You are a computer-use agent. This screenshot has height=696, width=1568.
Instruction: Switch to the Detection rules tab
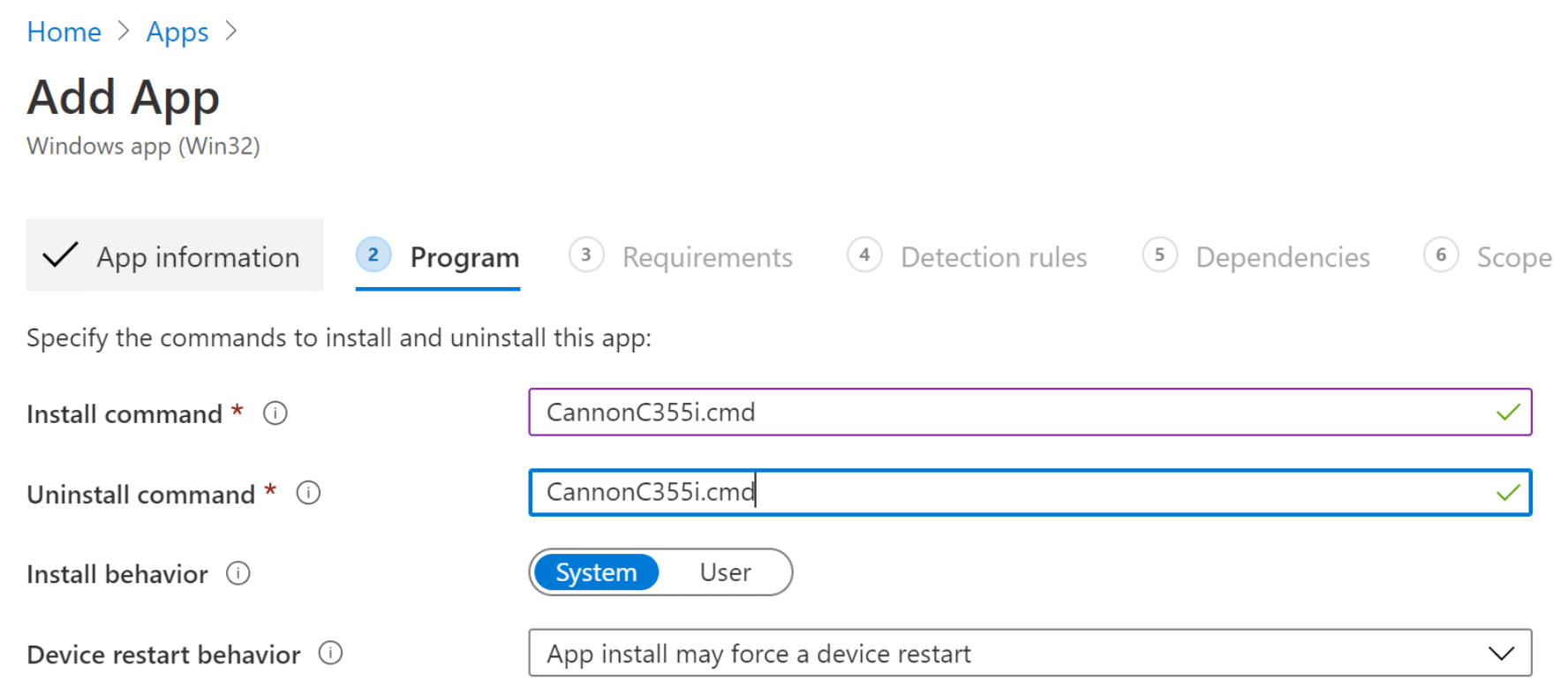pyautogui.click(x=993, y=257)
